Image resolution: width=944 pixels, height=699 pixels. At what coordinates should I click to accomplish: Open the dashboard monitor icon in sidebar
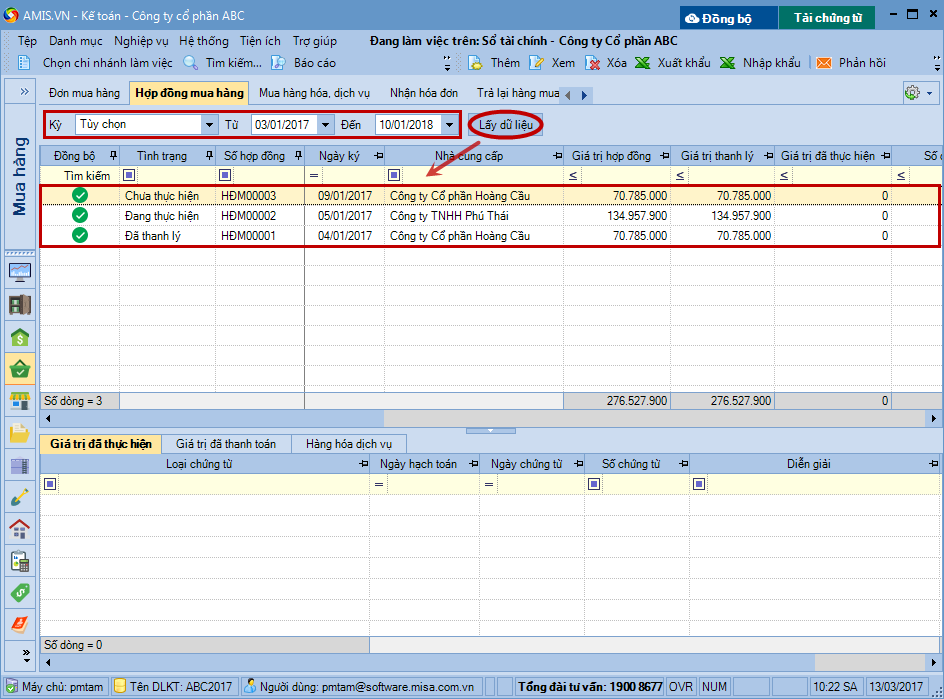(19, 272)
